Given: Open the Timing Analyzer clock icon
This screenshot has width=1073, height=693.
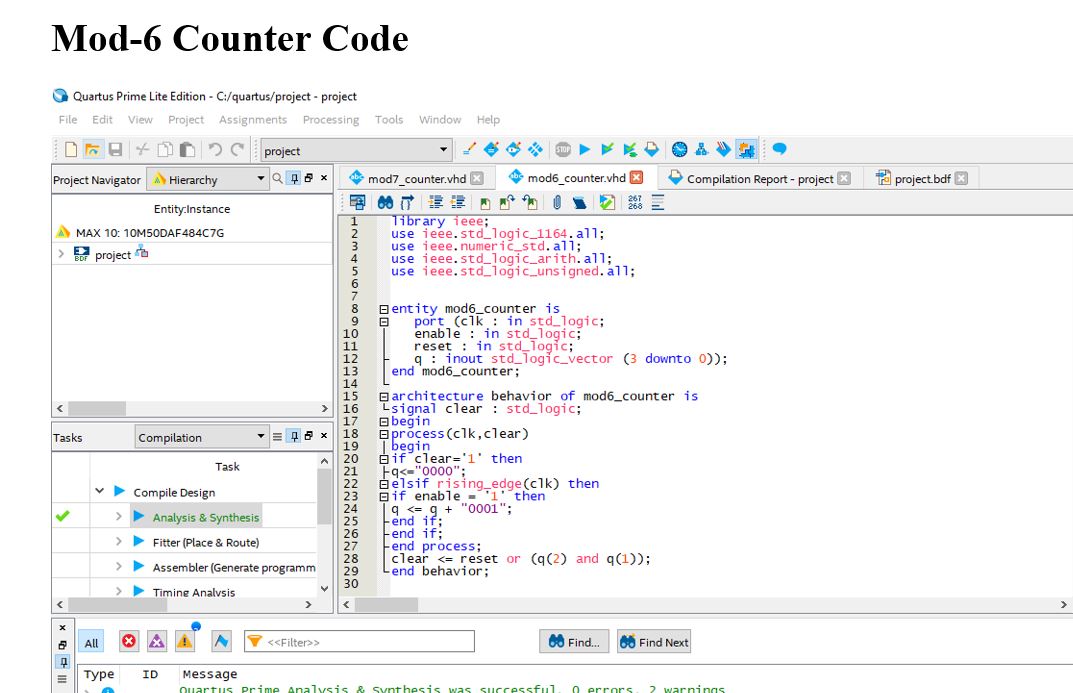Looking at the screenshot, I should click(678, 148).
